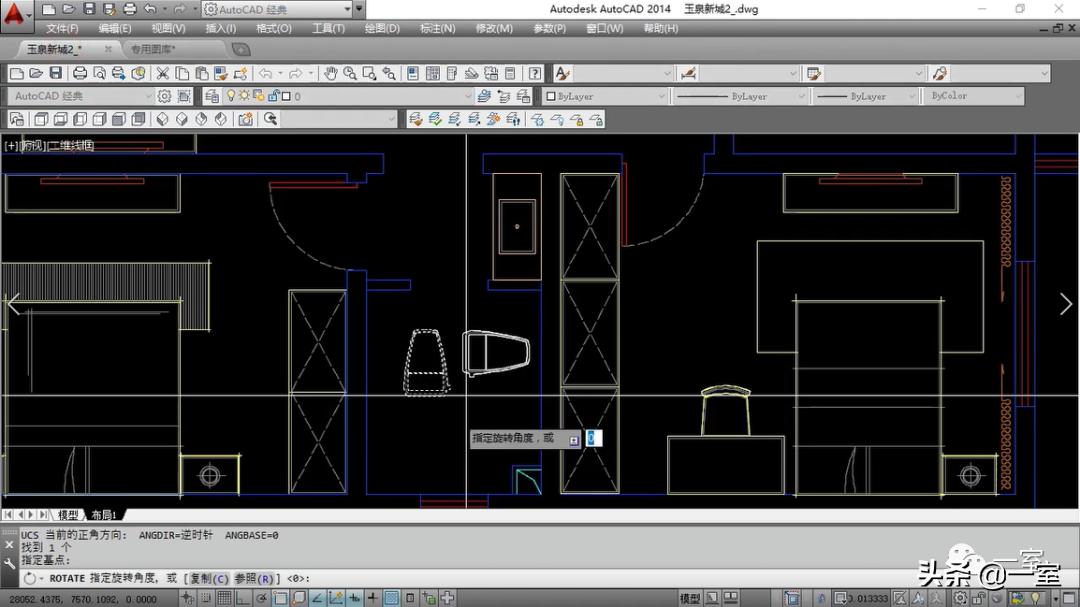
Task: Open the Help question mark icon
Action: (x=535, y=73)
